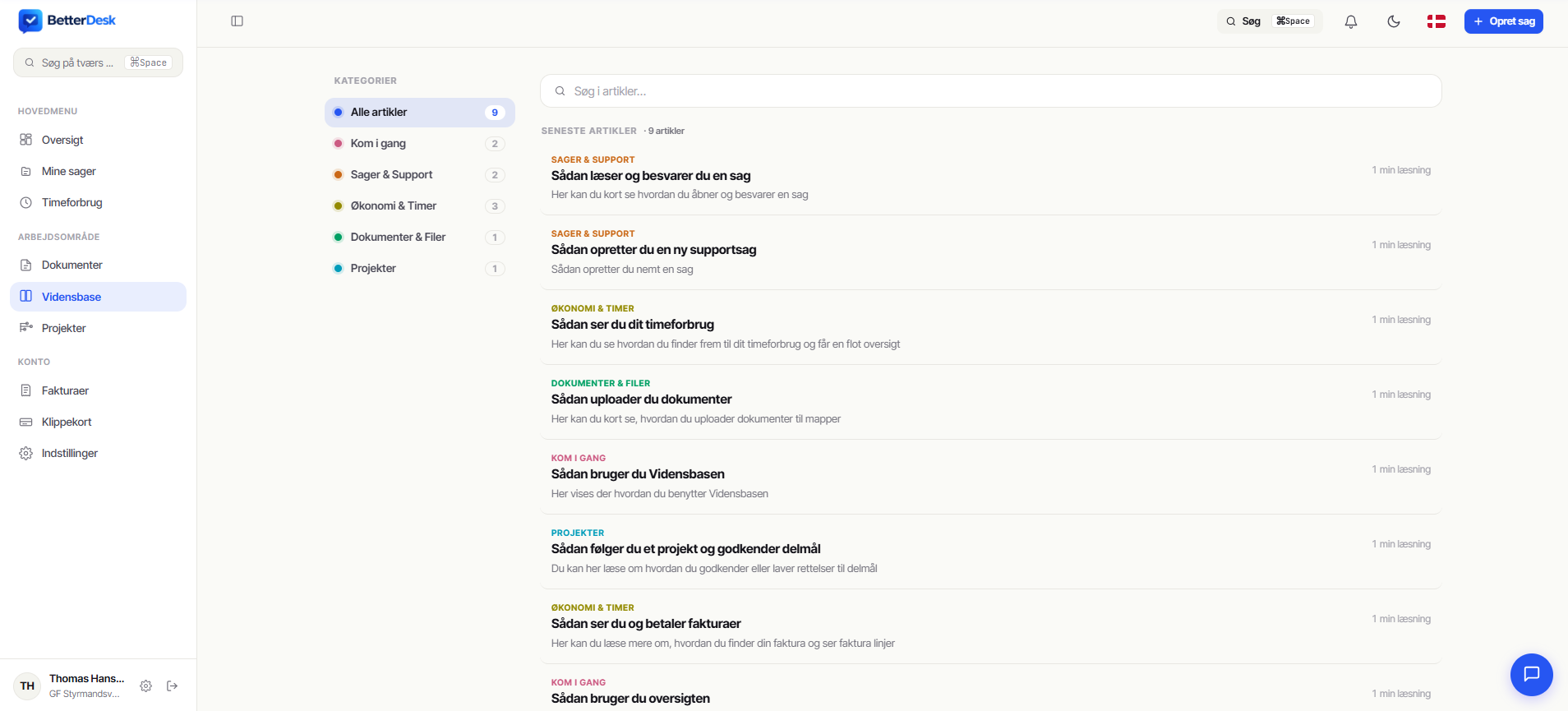Click the GF Styrmandsv... organisation text
The height and width of the screenshot is (711, 1568).
click(85, 694)
